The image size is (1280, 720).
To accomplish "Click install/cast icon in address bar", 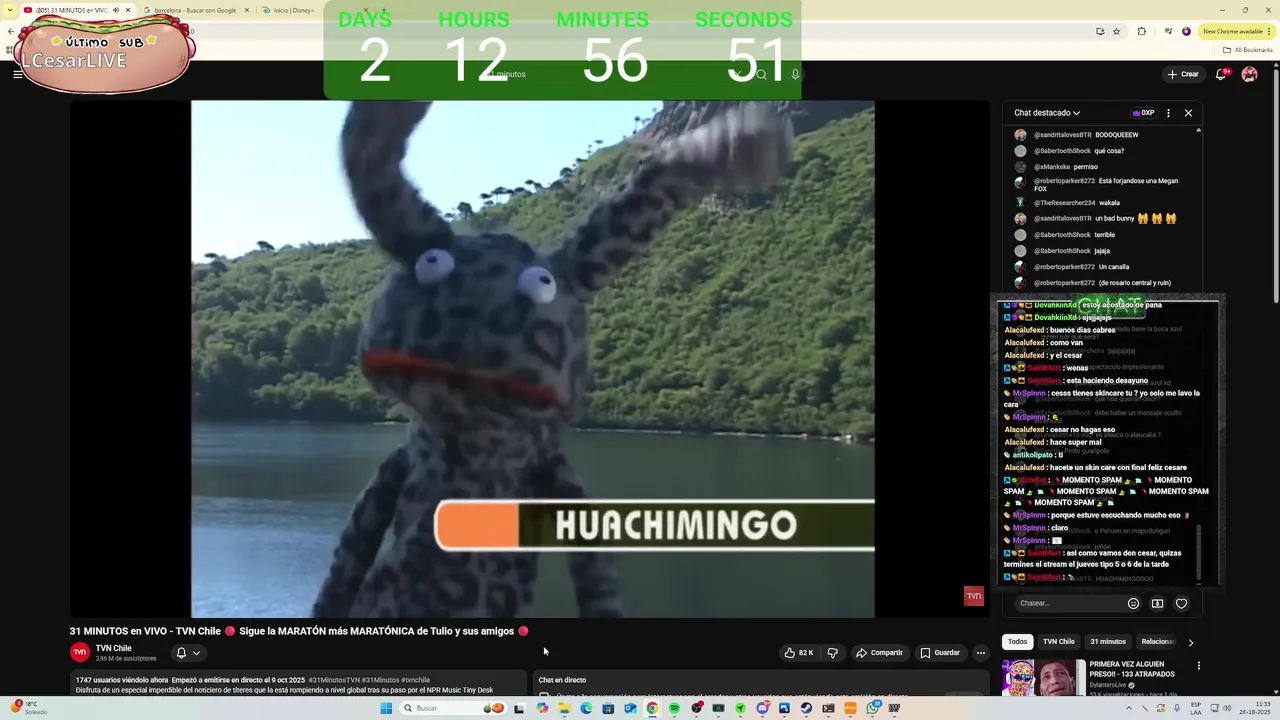I will pyautogui.click(x=1100, y=31).
